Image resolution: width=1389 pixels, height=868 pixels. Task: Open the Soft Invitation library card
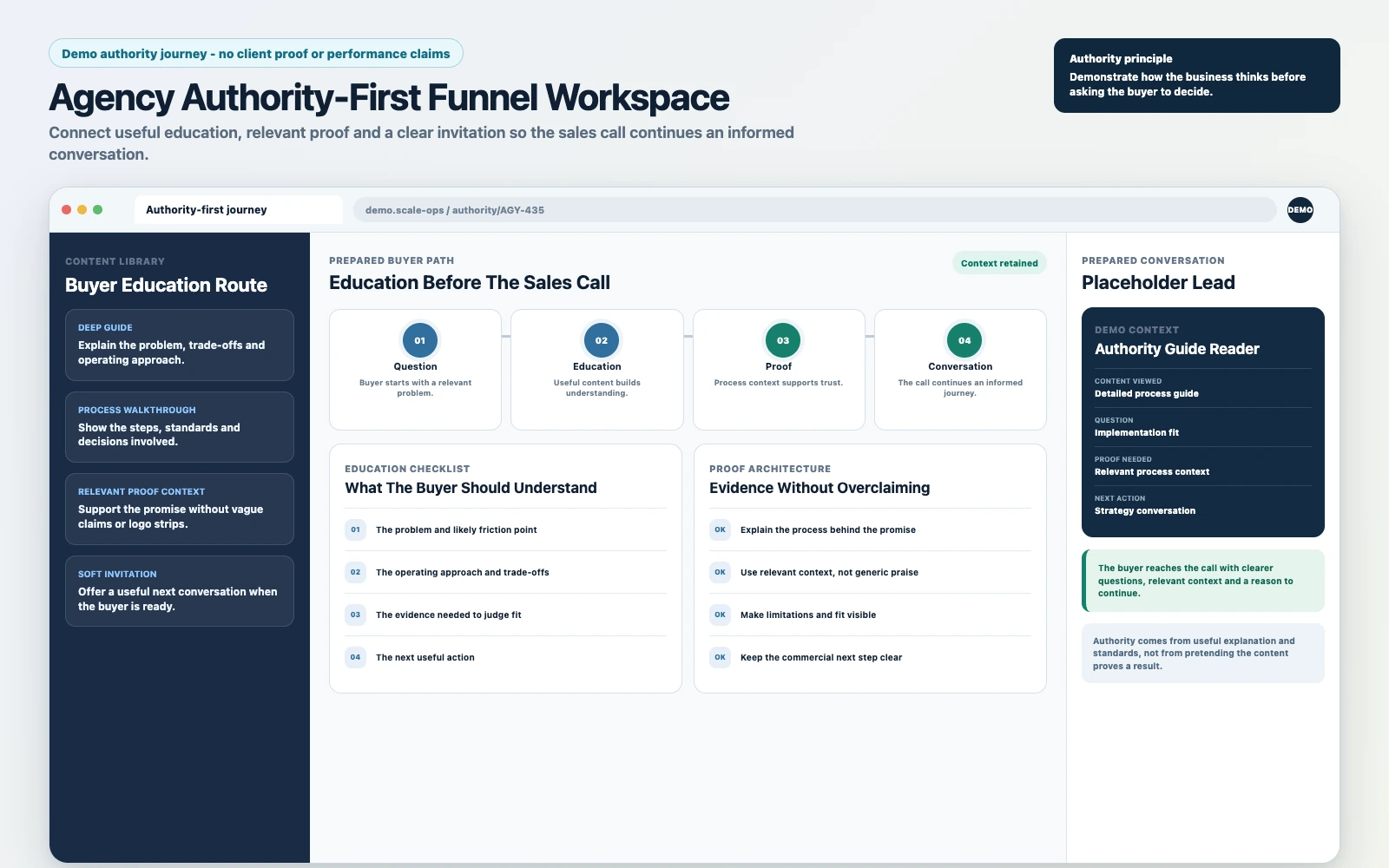point(180,591)
